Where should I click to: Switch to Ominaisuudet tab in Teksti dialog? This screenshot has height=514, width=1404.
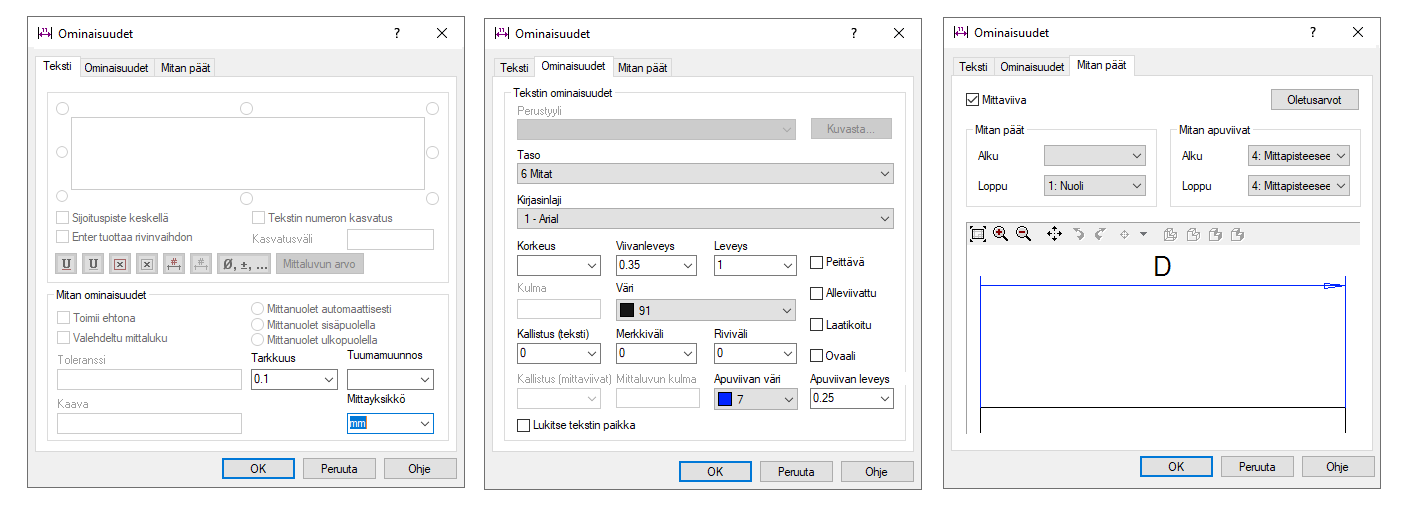[x=116, y=68]
